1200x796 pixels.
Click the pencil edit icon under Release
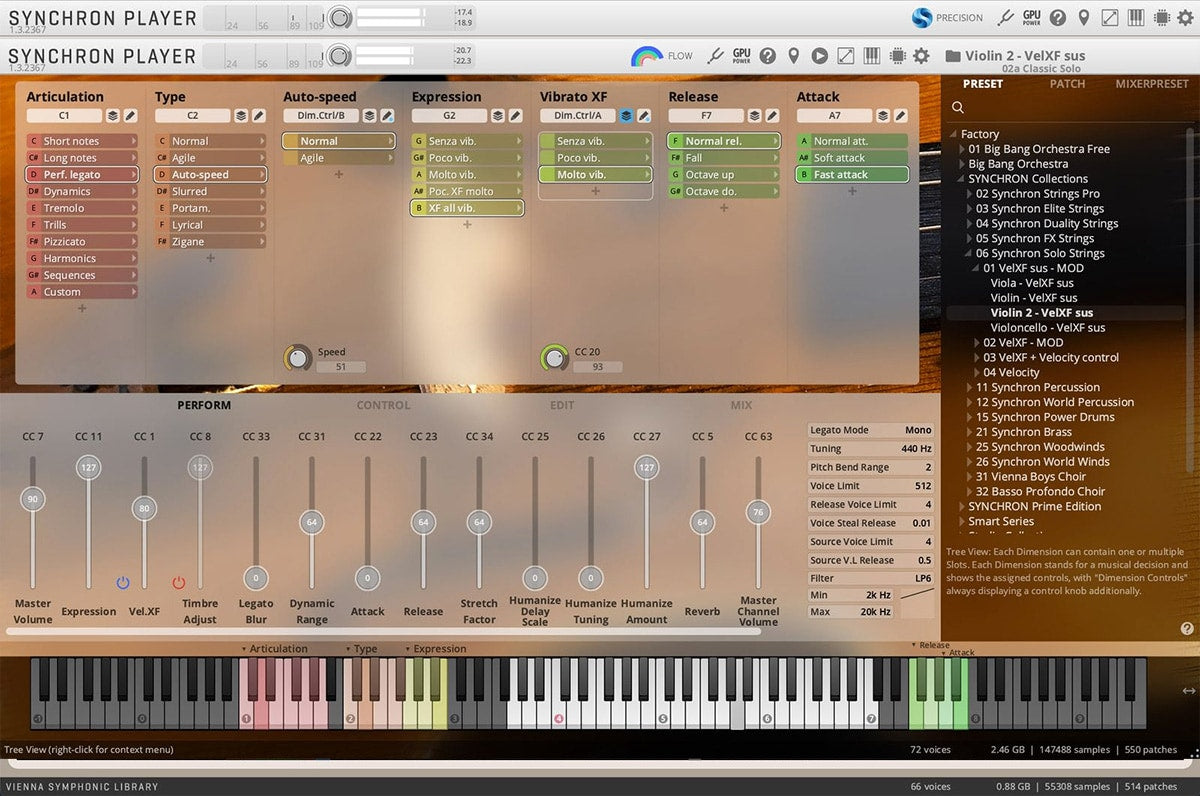(x=772, y=116)
